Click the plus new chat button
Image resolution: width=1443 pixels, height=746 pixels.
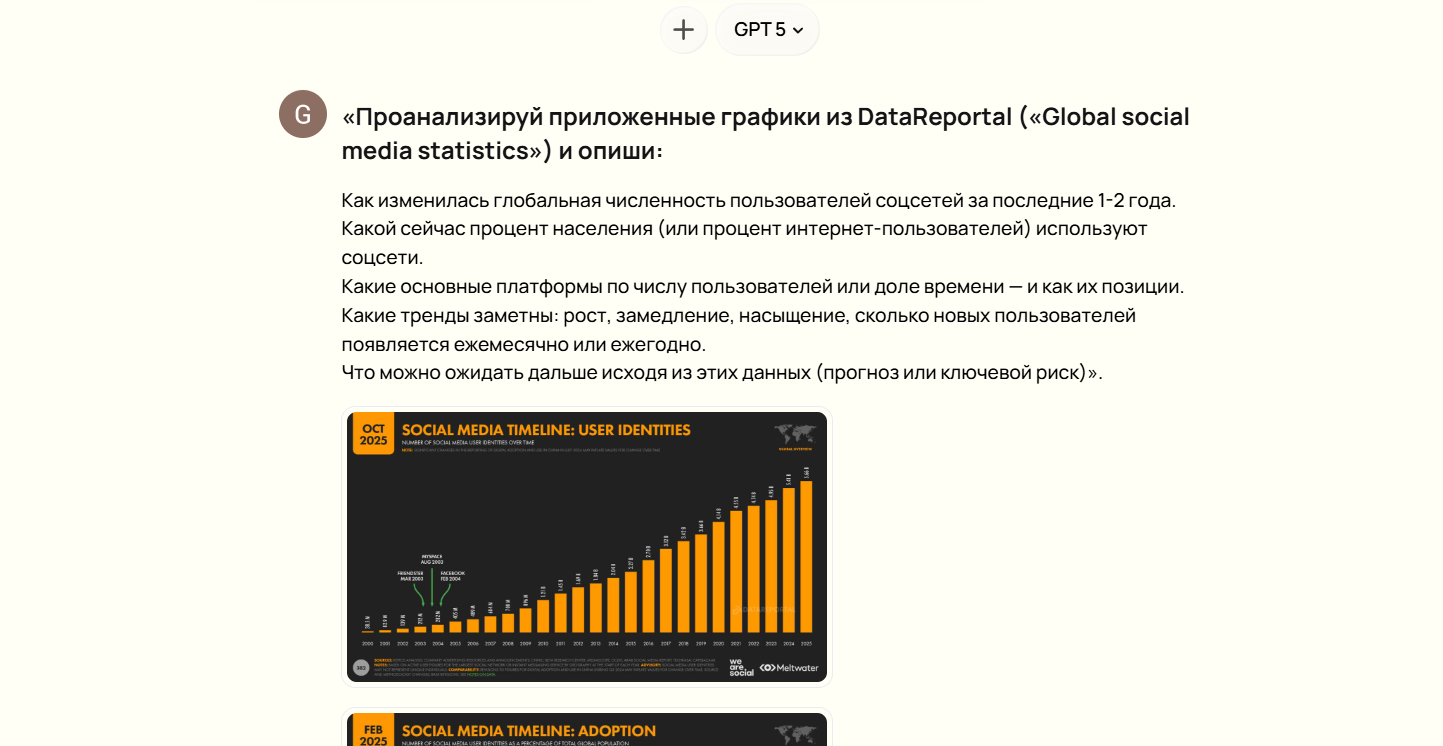coord(683,30)
